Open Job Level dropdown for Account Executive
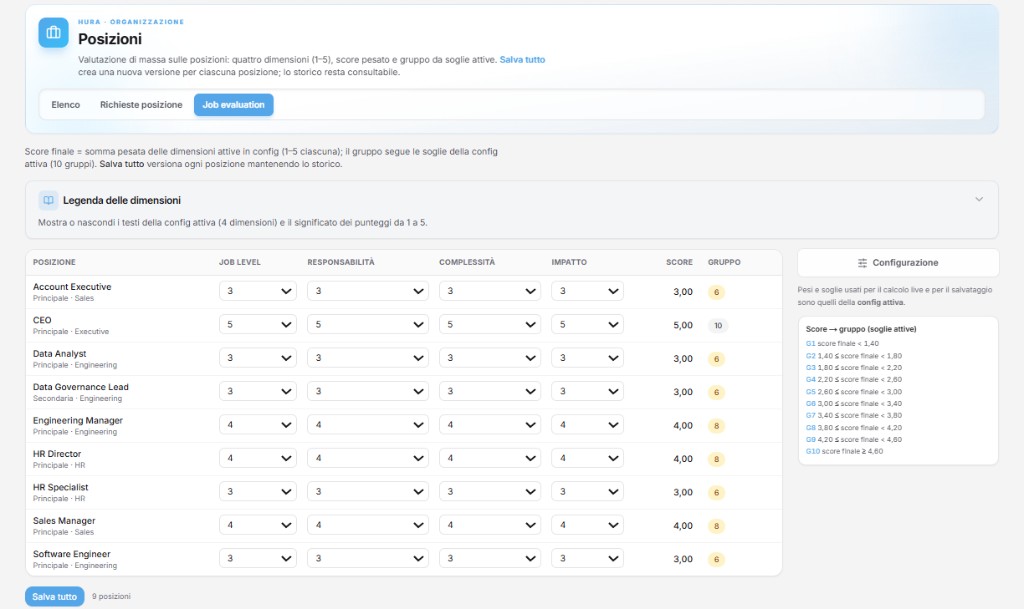The width and height of the screenshot is (1024, 609). coord(258,291)
